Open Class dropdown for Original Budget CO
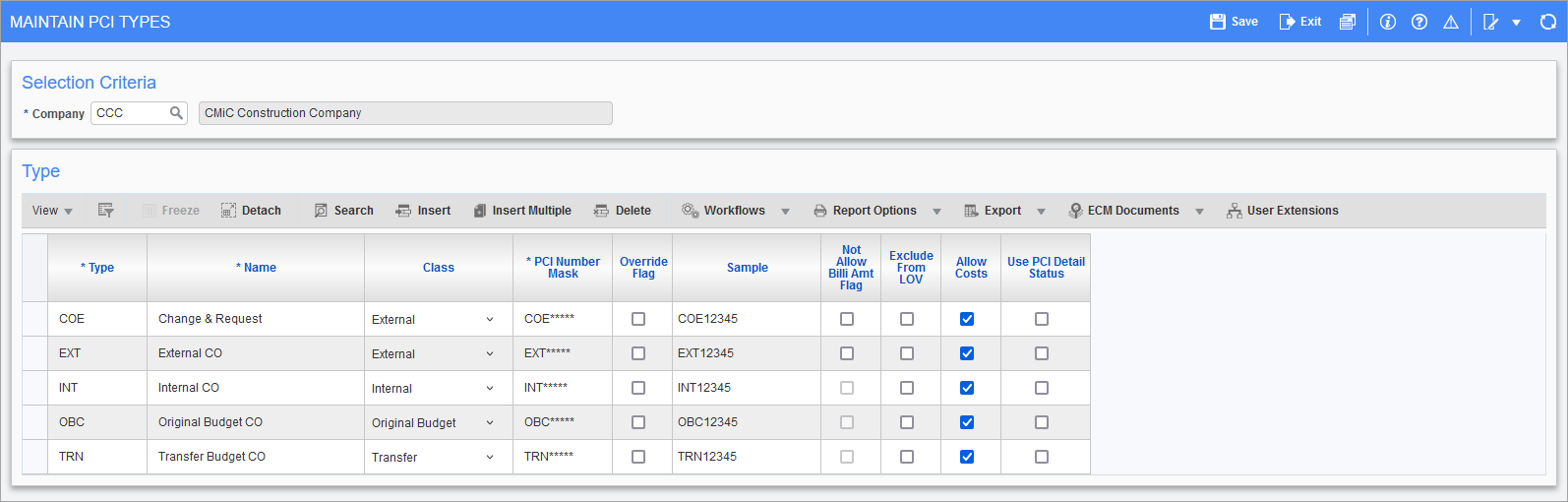 click(489, 423)
